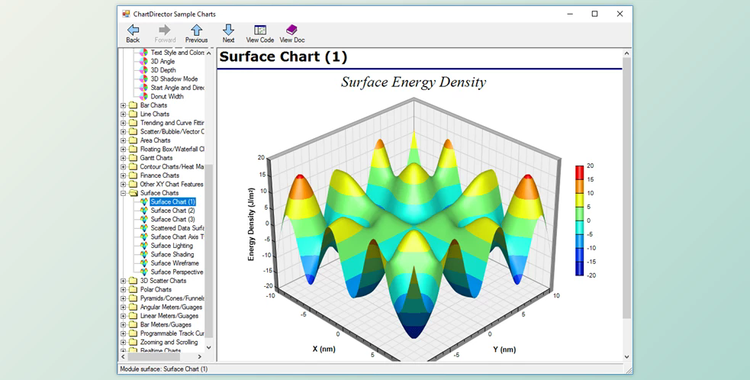Click the Energy Density axis label

coord(251,224)
